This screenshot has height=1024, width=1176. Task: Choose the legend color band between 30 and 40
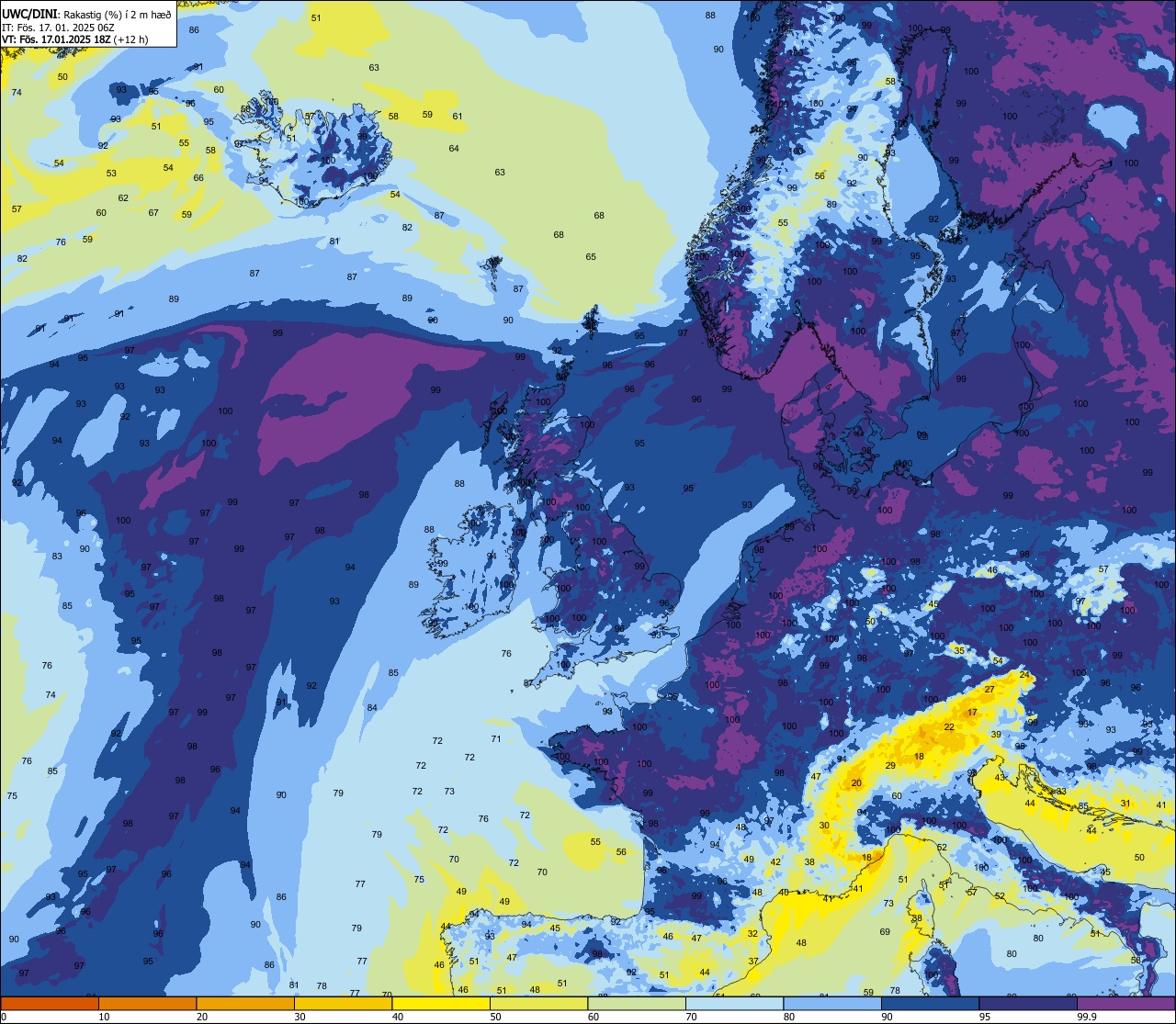tap(343, 1003)
